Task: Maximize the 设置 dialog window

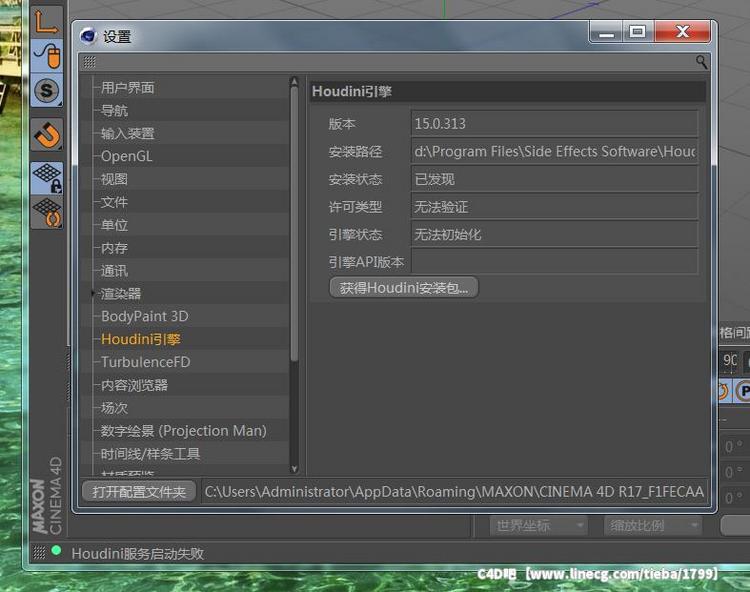Action: [x=638, y=33]
